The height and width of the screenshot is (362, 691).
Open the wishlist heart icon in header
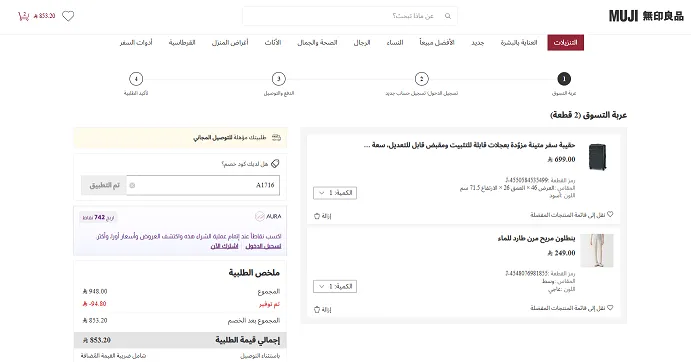[x=68, y=16]
